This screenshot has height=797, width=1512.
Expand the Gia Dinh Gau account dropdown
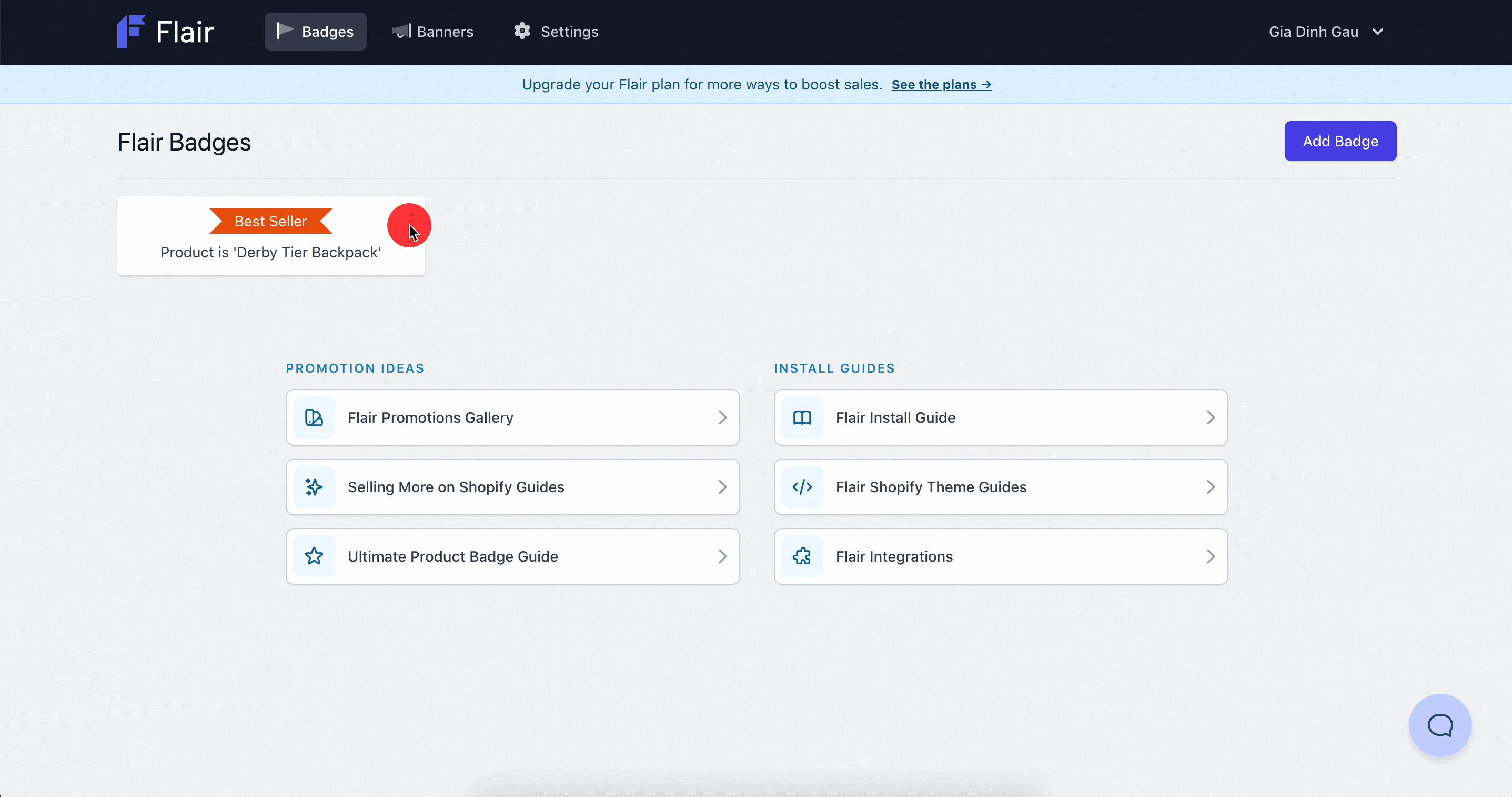coord(1326,32)
